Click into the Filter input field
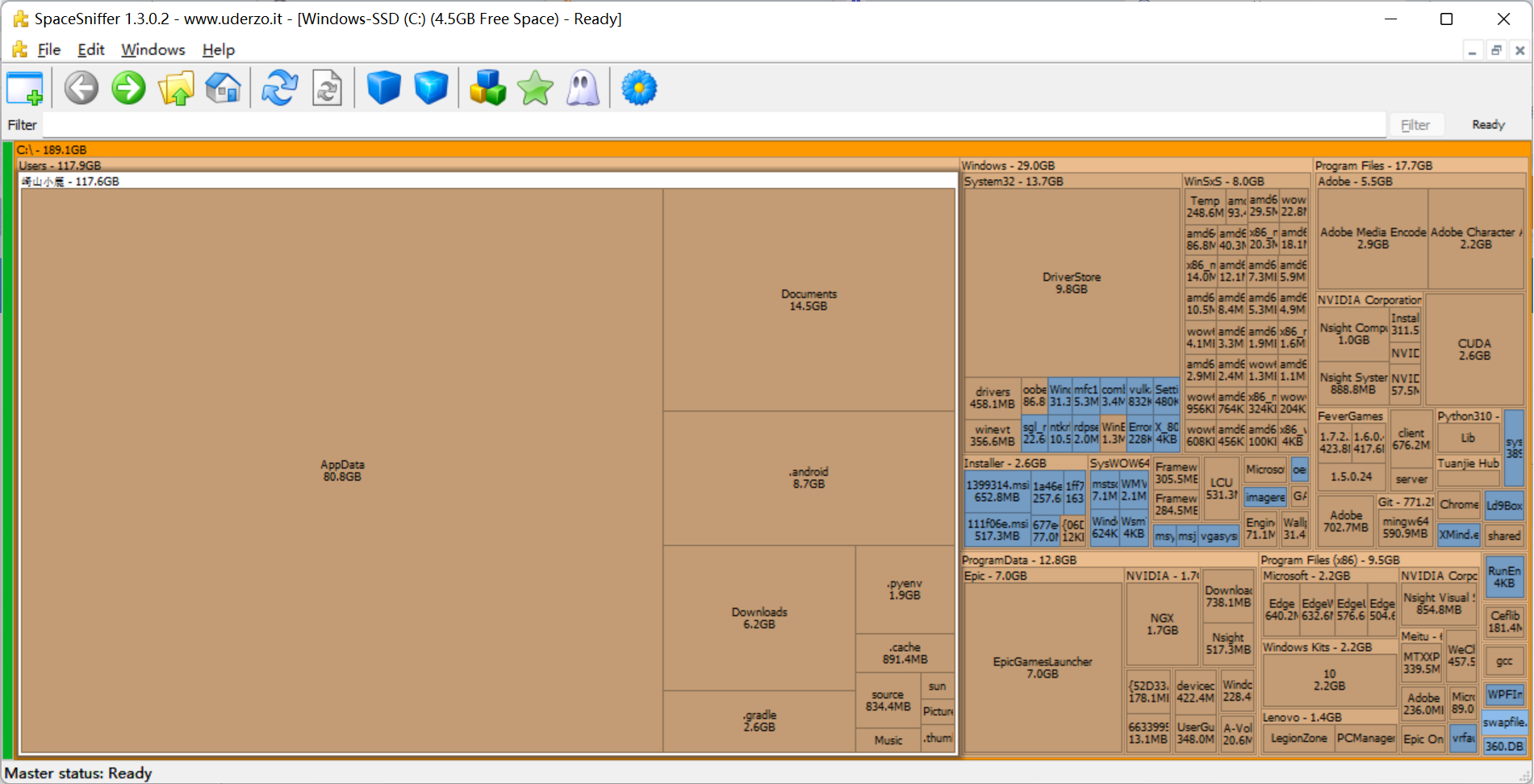Screen dimensions: 1534x784 [x=714, y=125]
